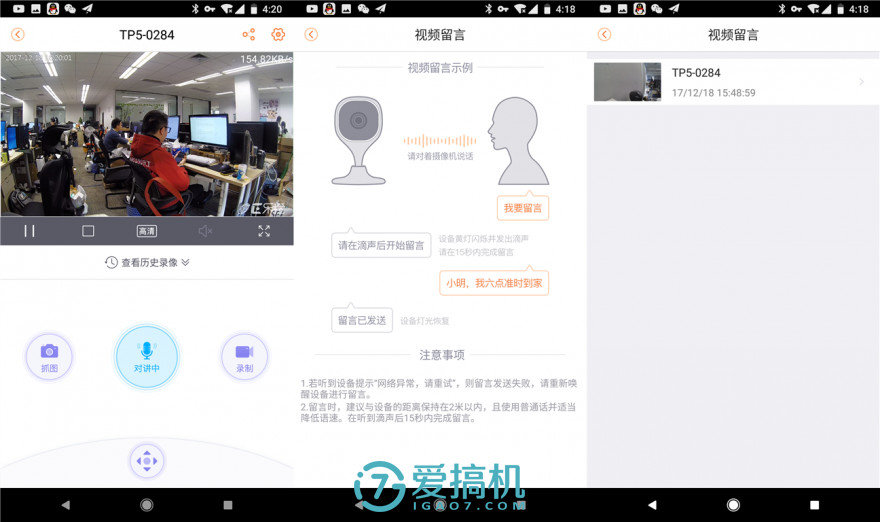Tap the live camera video feed
Image resolution: width=880 pixels, height=522 pixels.
tap(147, 135)
